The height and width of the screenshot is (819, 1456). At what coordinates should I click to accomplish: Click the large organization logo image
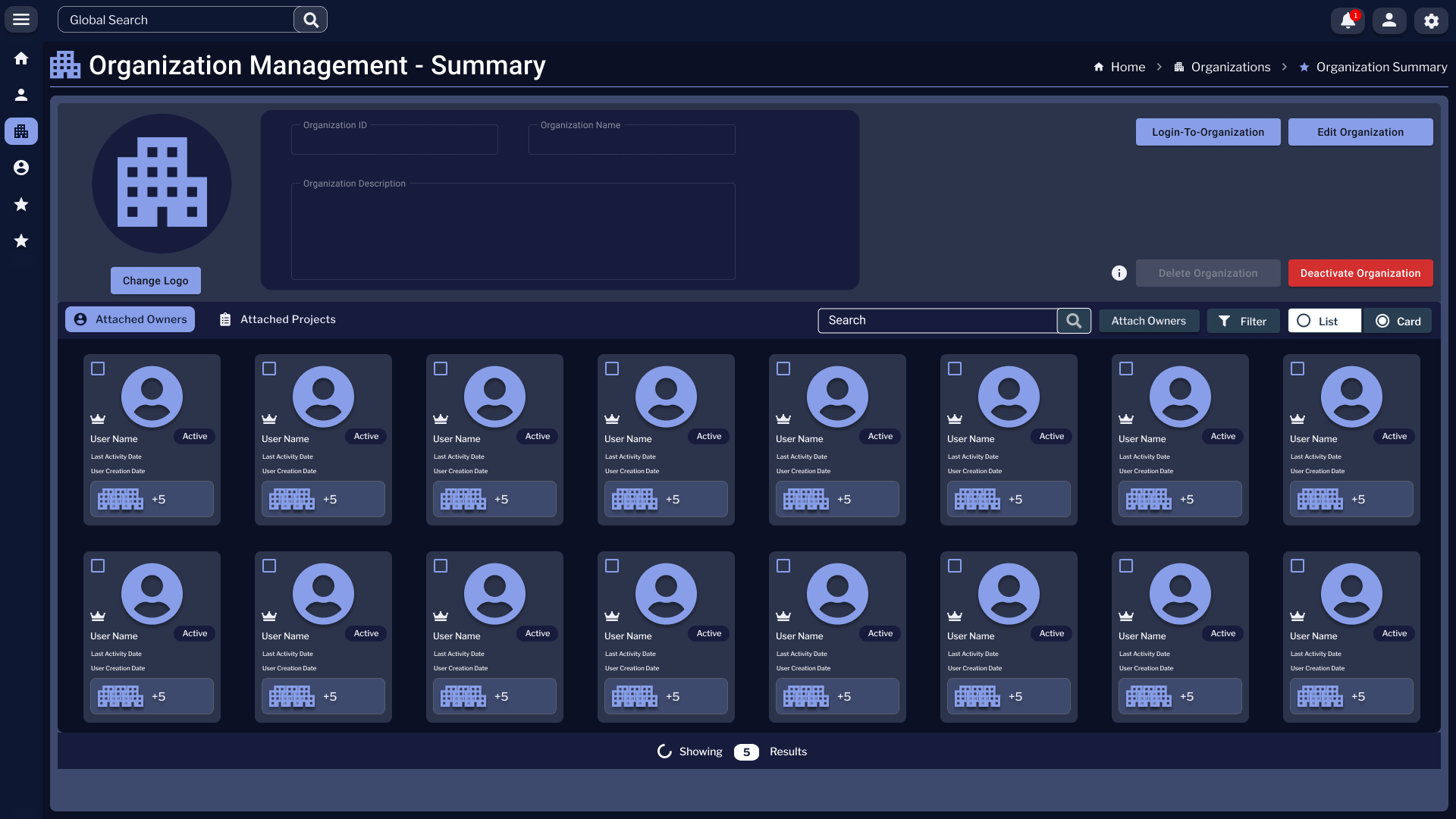pyautogui.click(x=162, y=184)
